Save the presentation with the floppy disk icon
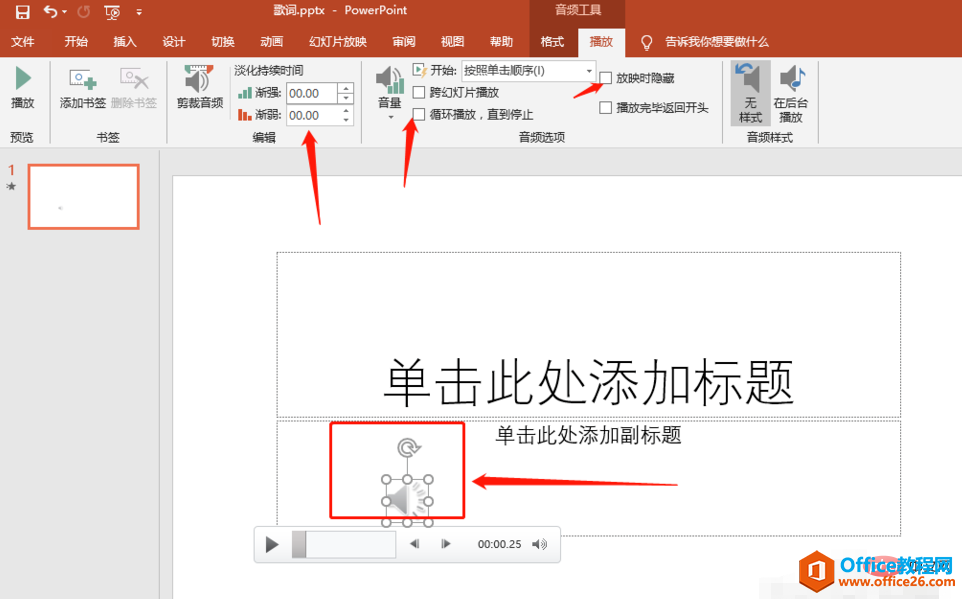 tap(23, 12)
